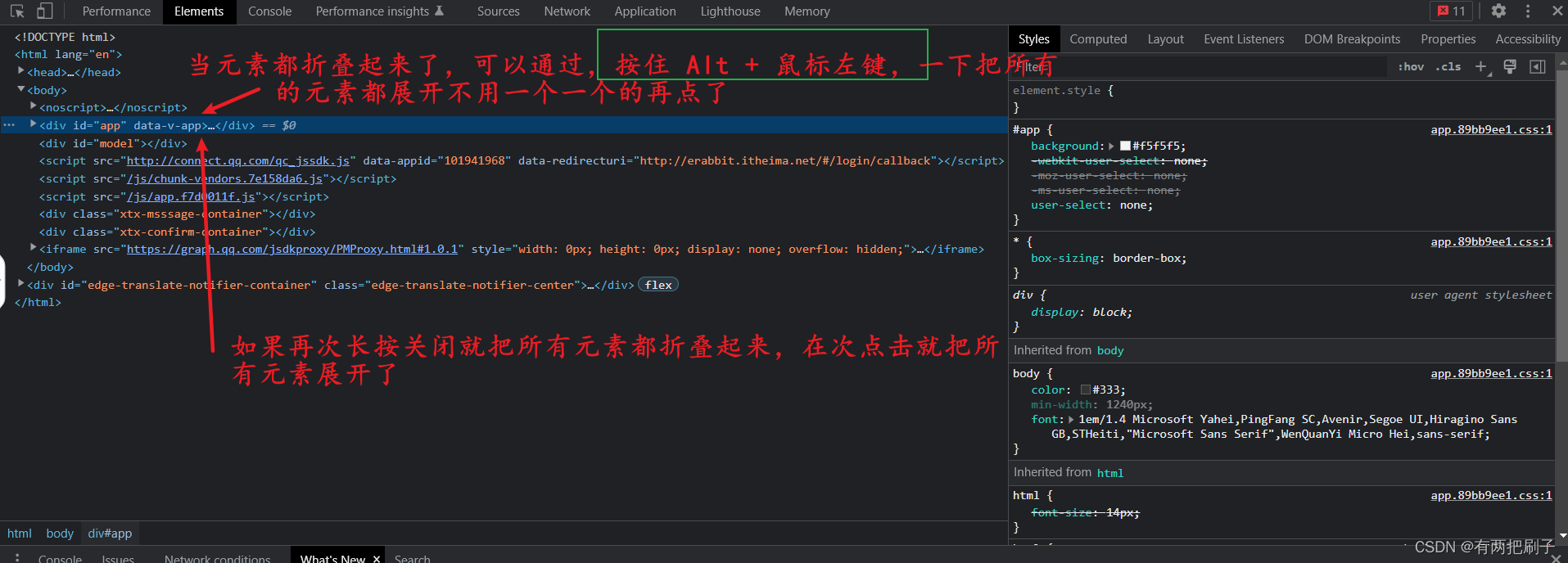This screenshot has height=563, width=1568.
Task: Activate the inspect element picker icon
Action: (17, 11)
